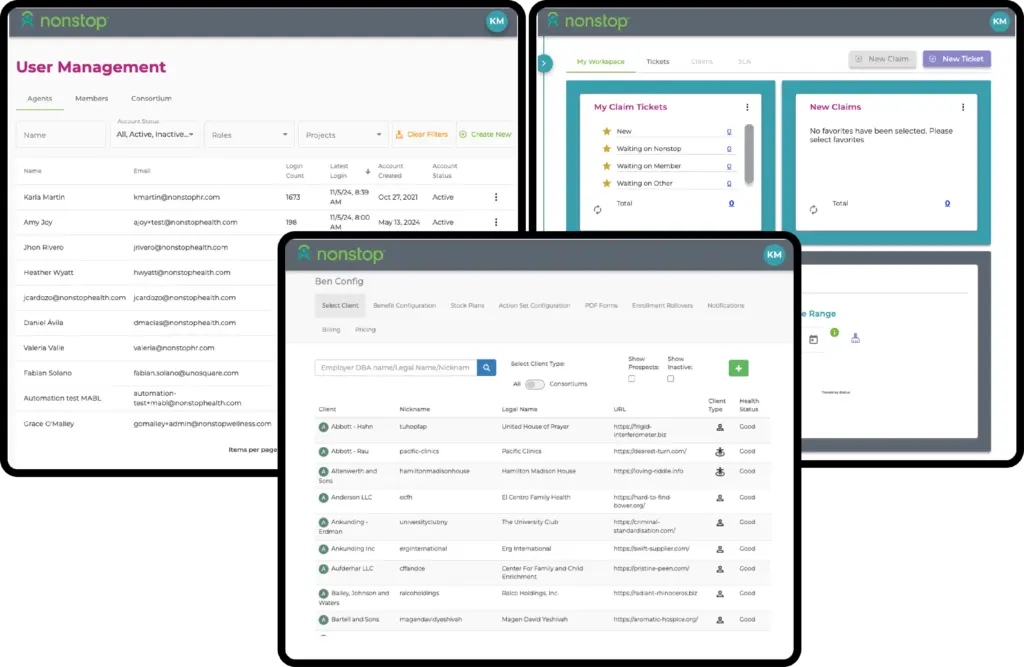
Task: Go to the Tickets tab in the workspace
Action: point(659,60)
